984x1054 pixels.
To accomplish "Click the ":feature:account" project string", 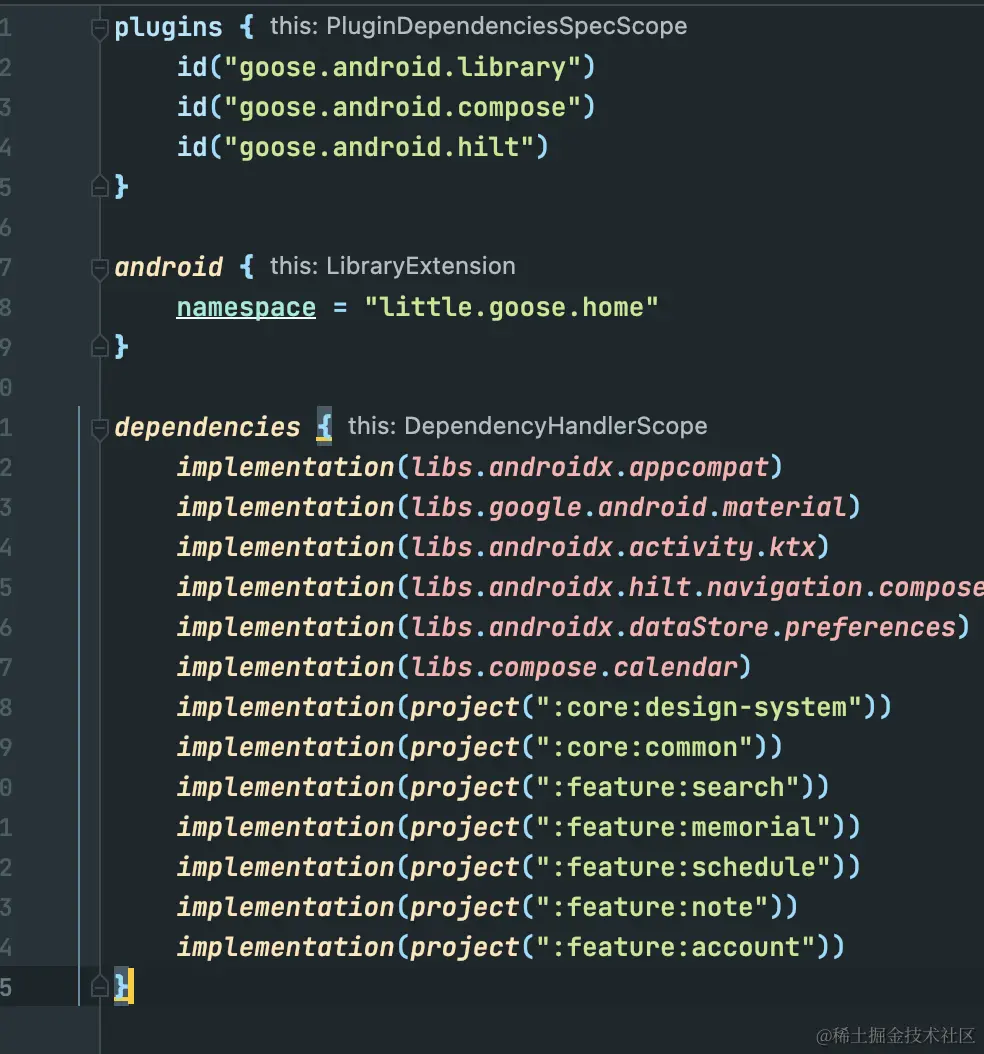I will 675,947.
